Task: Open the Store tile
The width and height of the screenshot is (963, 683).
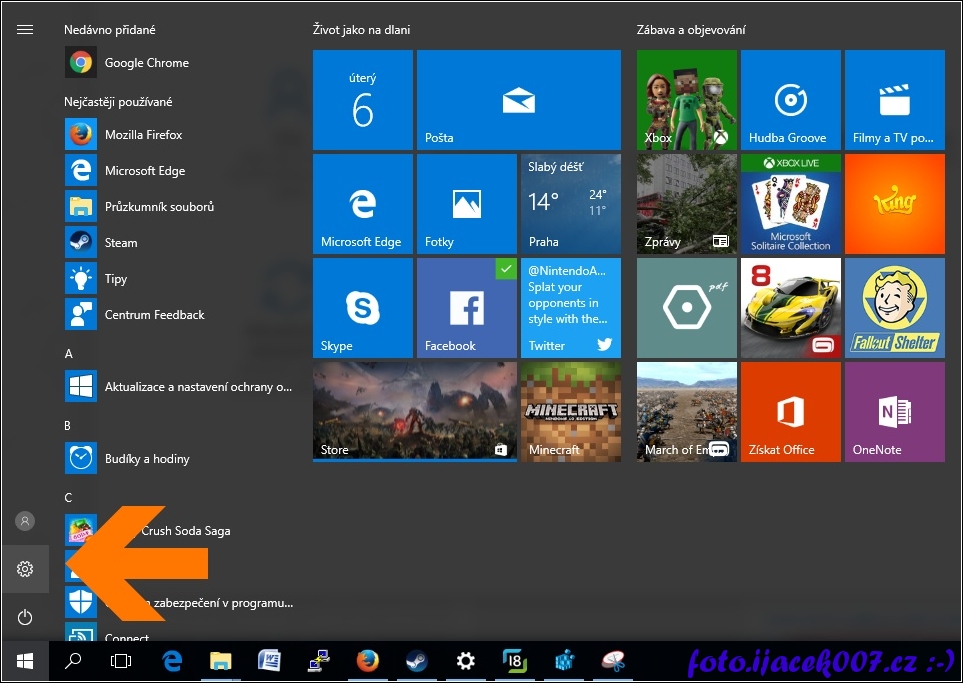Action: (414, 411)
